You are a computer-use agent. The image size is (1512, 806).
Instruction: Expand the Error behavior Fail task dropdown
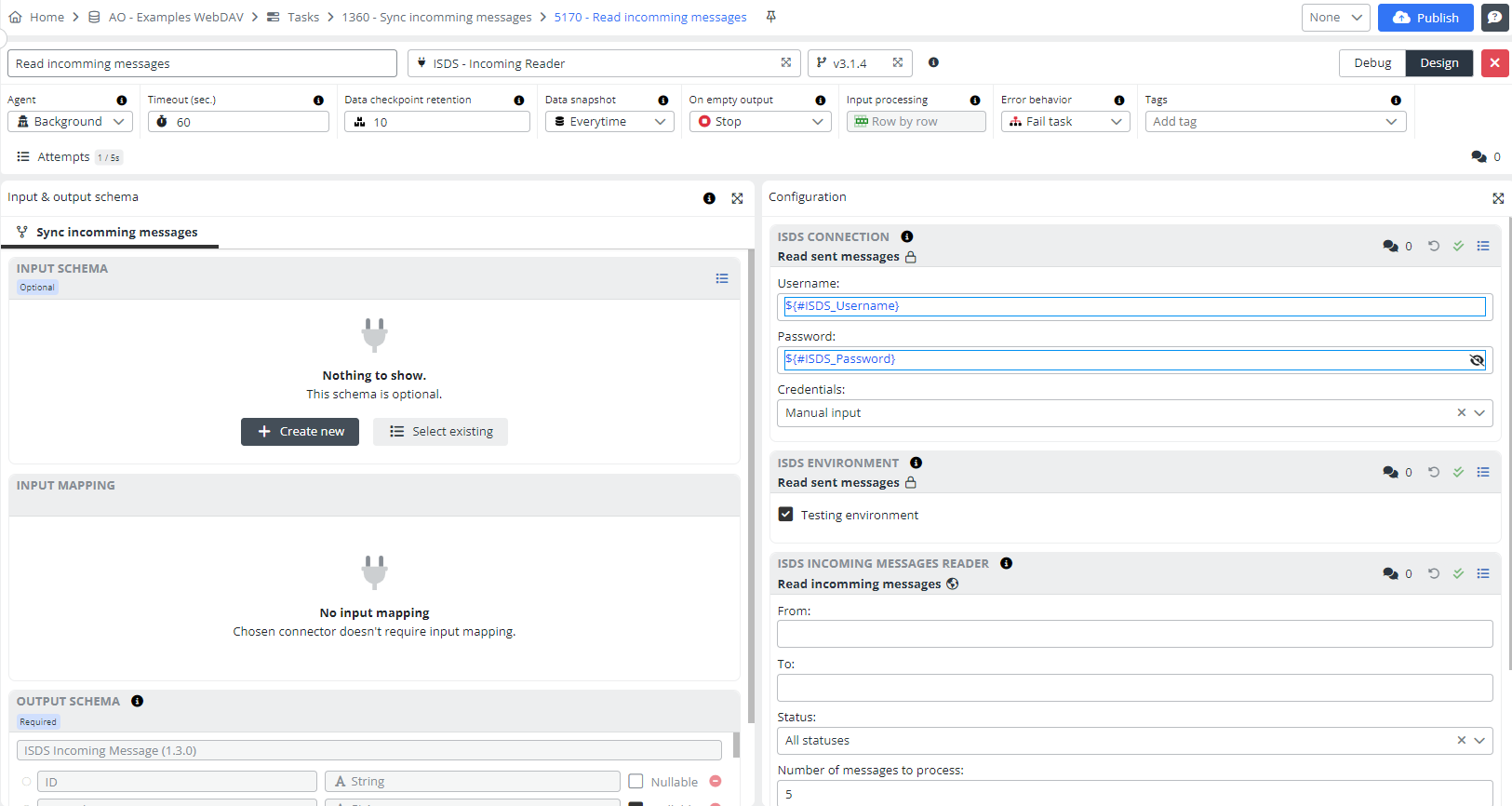point(1065,122)
